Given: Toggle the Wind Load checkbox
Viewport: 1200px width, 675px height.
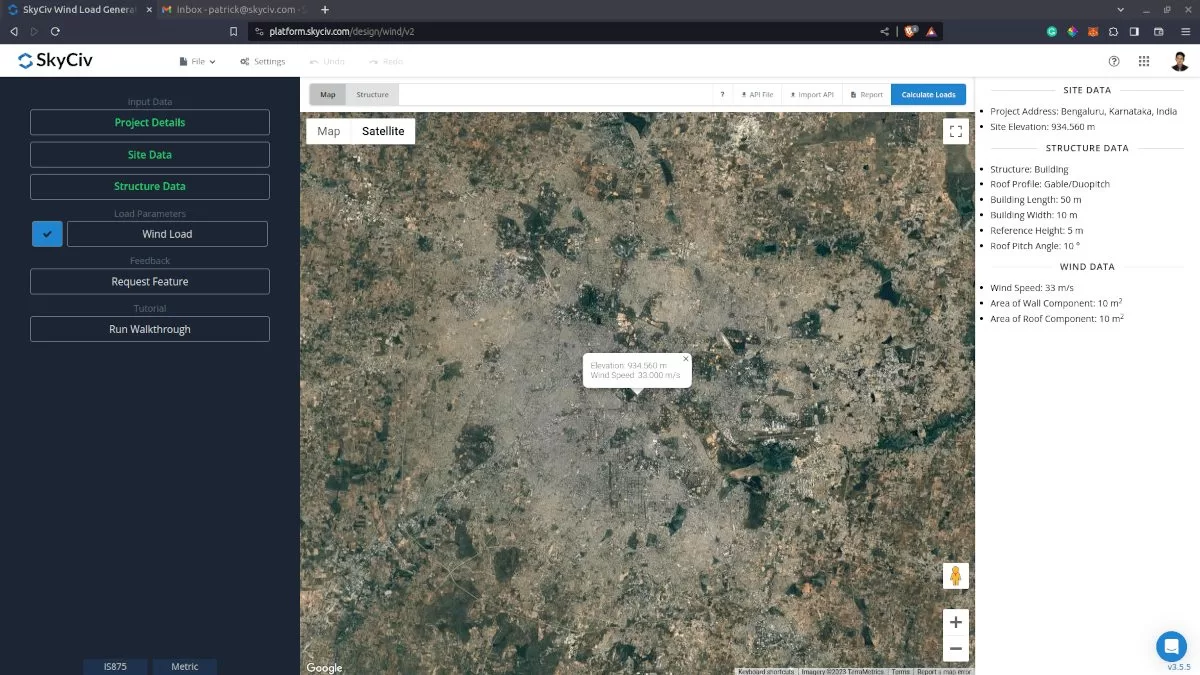Looking at the screenshot, I should (x=47, y=234).
